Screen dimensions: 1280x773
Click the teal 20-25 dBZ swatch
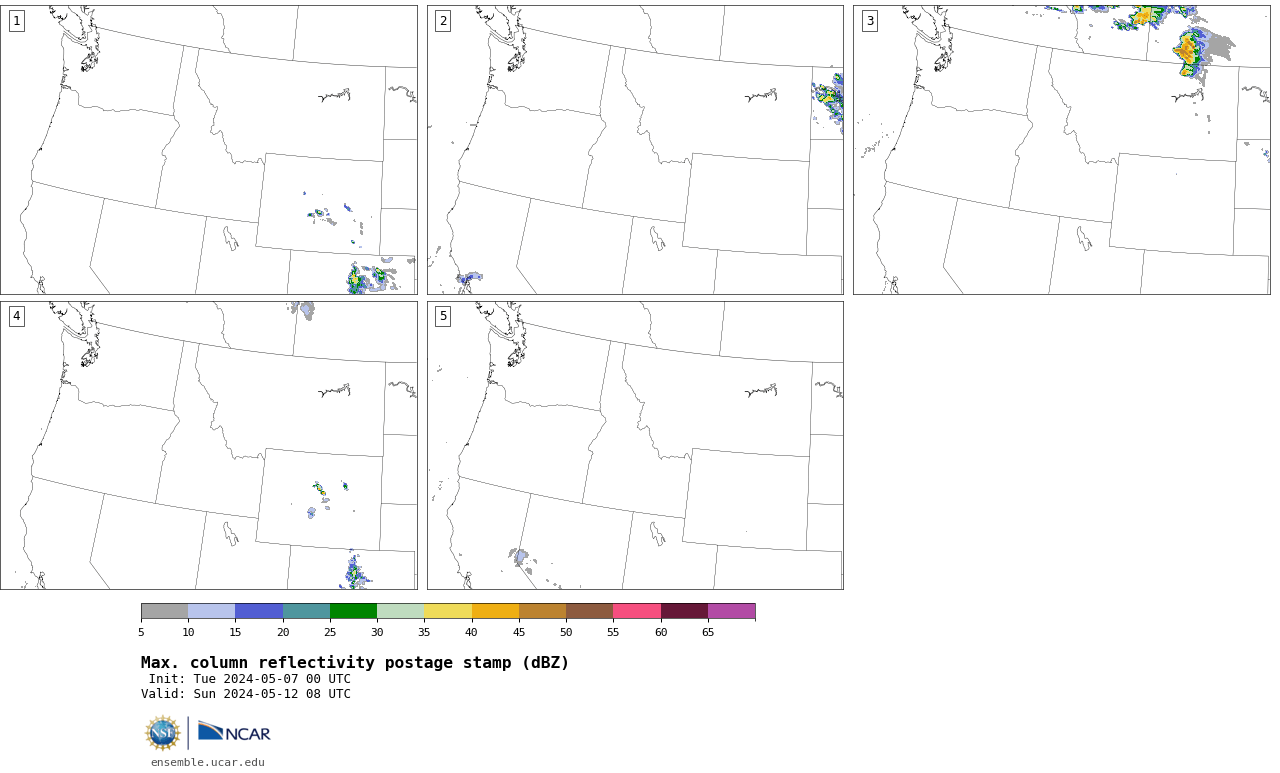(x=306, y=611)
